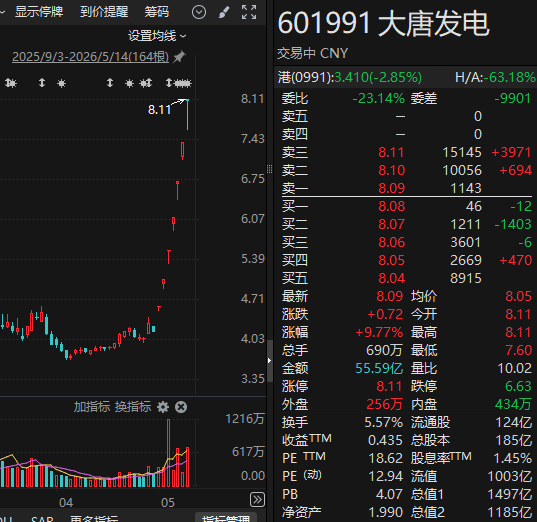Pin the 2025/9/3-2026/5/14 date range
The width and height of the screenshot is (537, 522).
pos(179,57)
